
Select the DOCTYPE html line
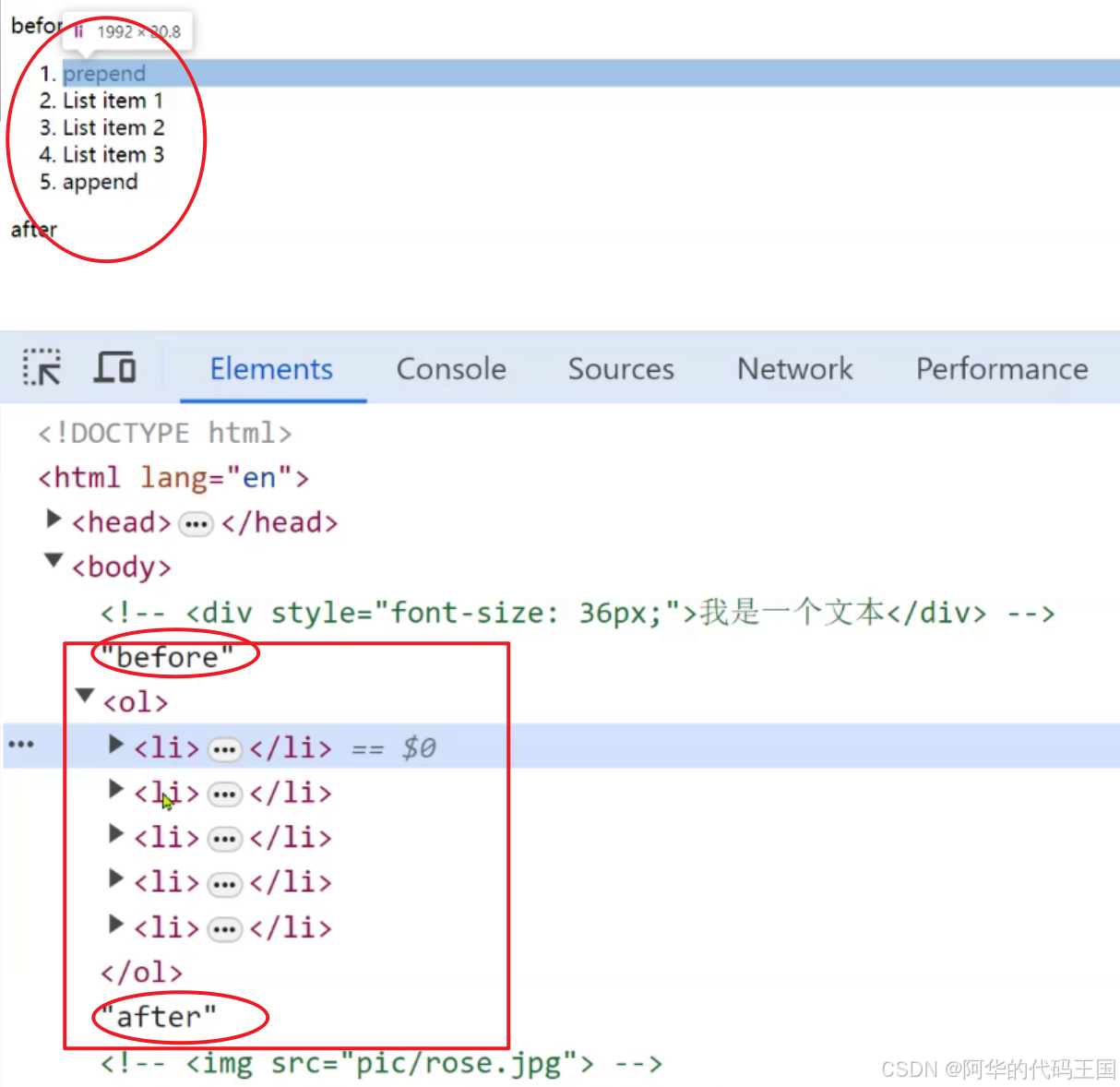pyautogui.click(x=165, y=433)
